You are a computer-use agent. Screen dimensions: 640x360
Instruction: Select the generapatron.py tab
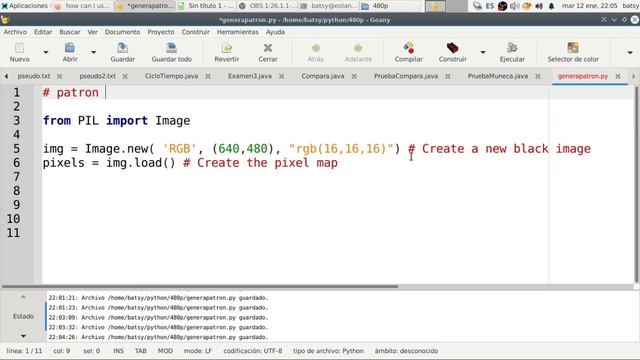[x=582, y=76]
